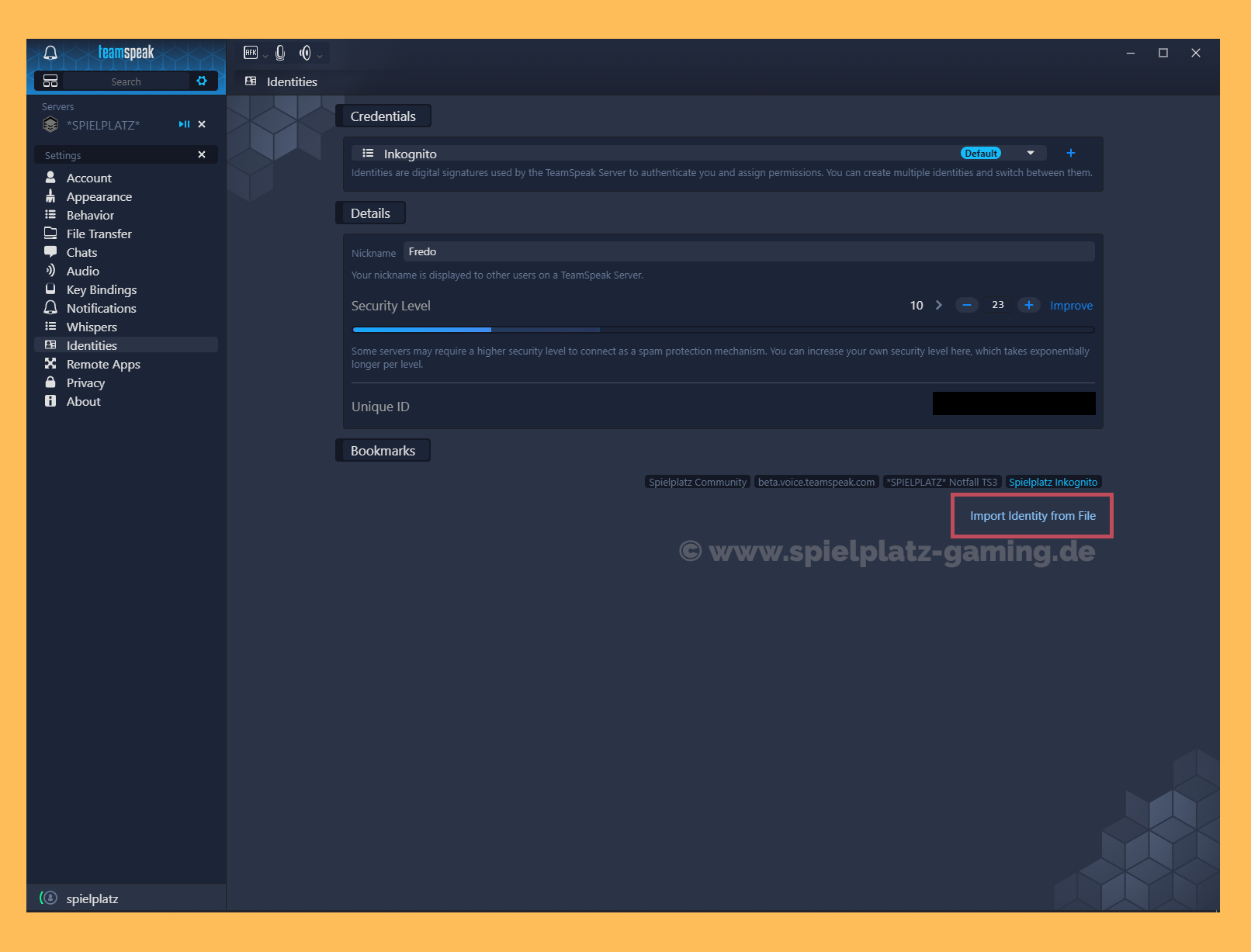Open the notifications bell icon

coord(50,53)
